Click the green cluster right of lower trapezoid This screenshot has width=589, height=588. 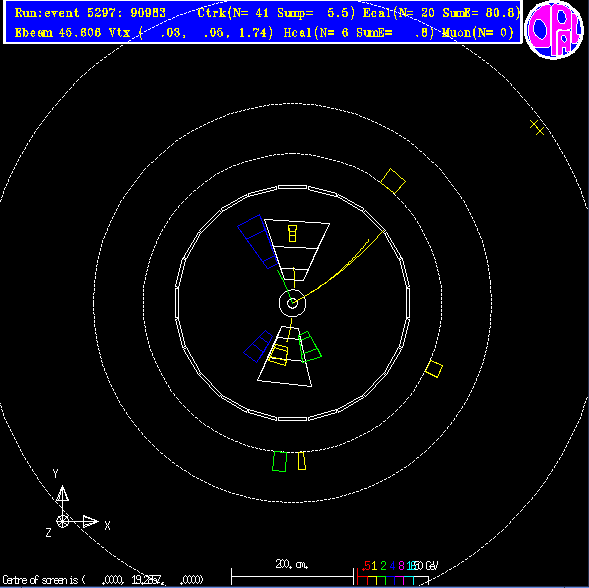[x=310, y=346]
